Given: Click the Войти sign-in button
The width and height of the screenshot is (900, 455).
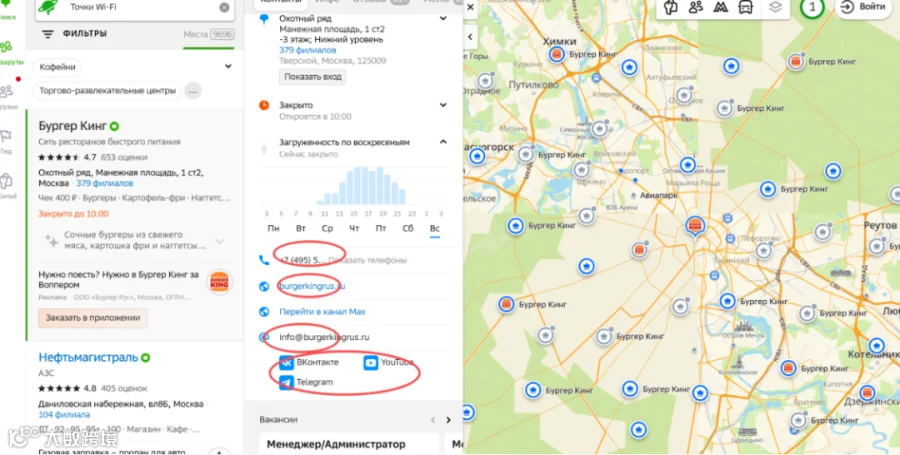Looking at the screenshot, I should click(863, 7).
